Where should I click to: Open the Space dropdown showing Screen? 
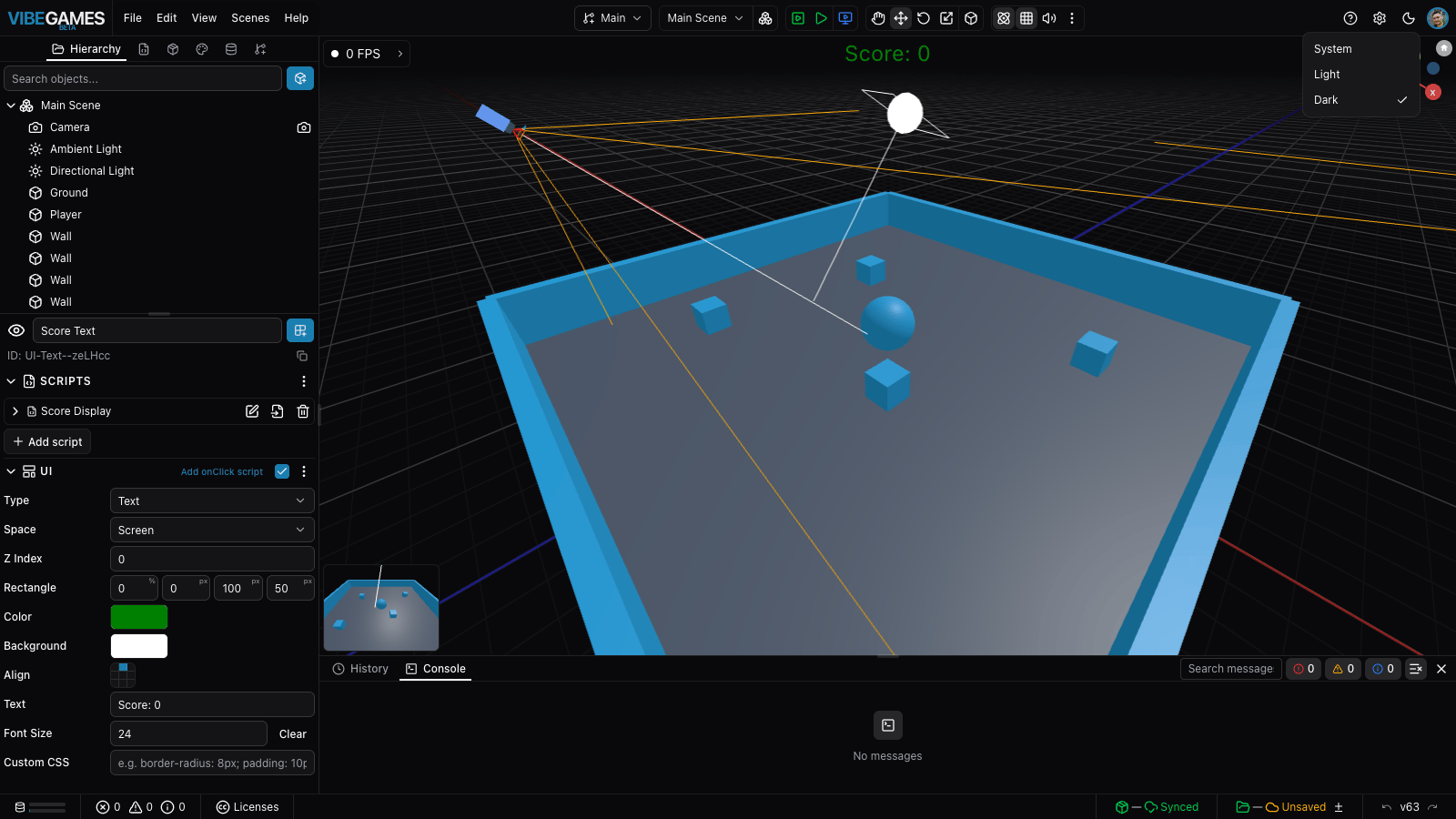(212, 530)
